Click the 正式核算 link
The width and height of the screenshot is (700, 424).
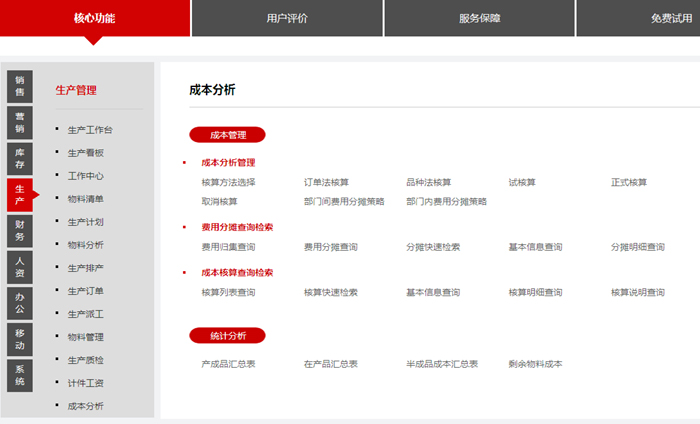[x=629, y=182]
